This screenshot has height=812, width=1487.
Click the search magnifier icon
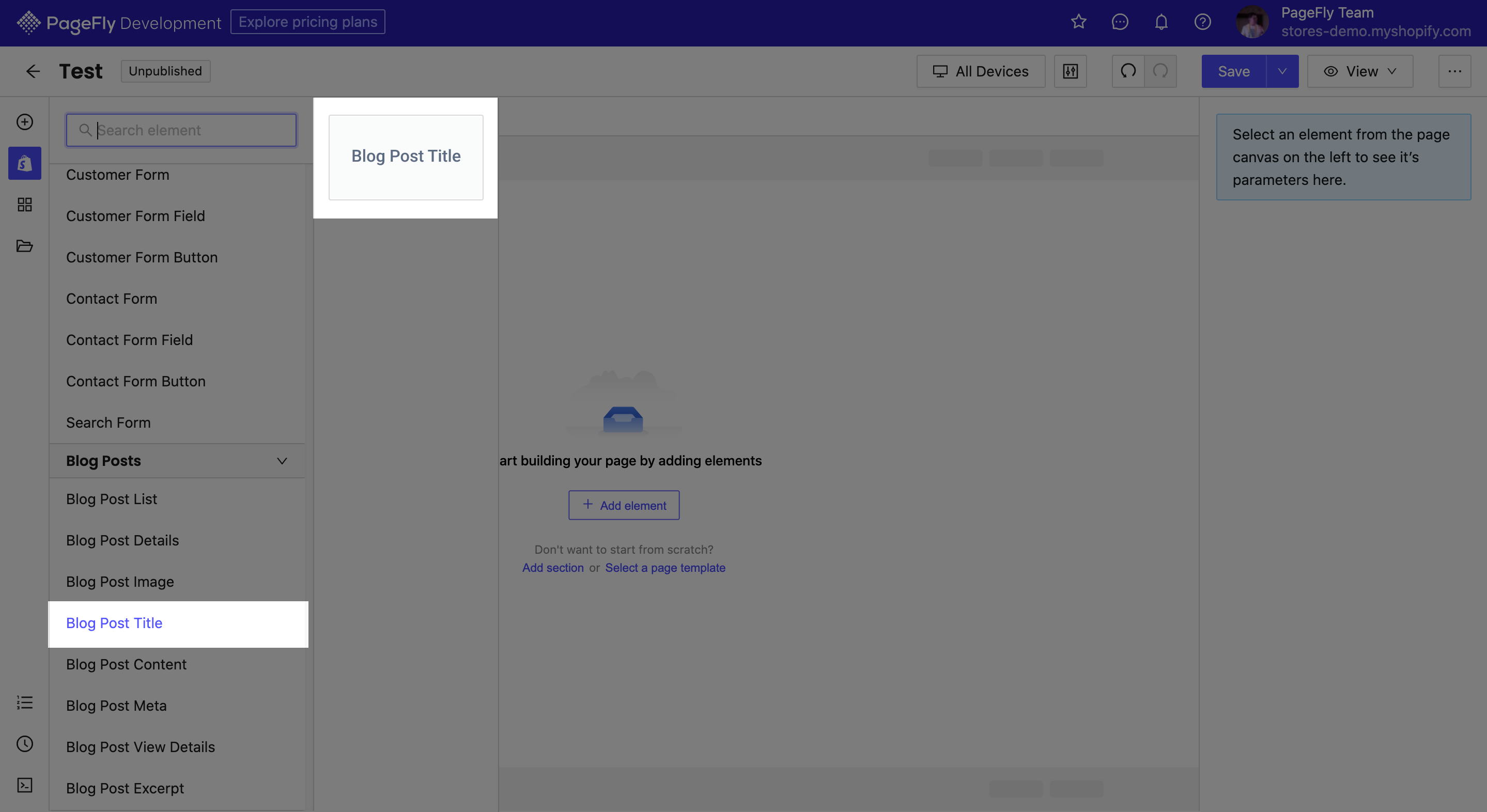click(x=85, y=130)
